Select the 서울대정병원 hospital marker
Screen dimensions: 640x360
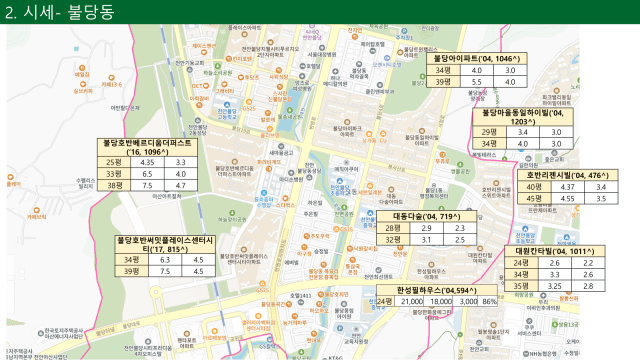tap(322, 48)
